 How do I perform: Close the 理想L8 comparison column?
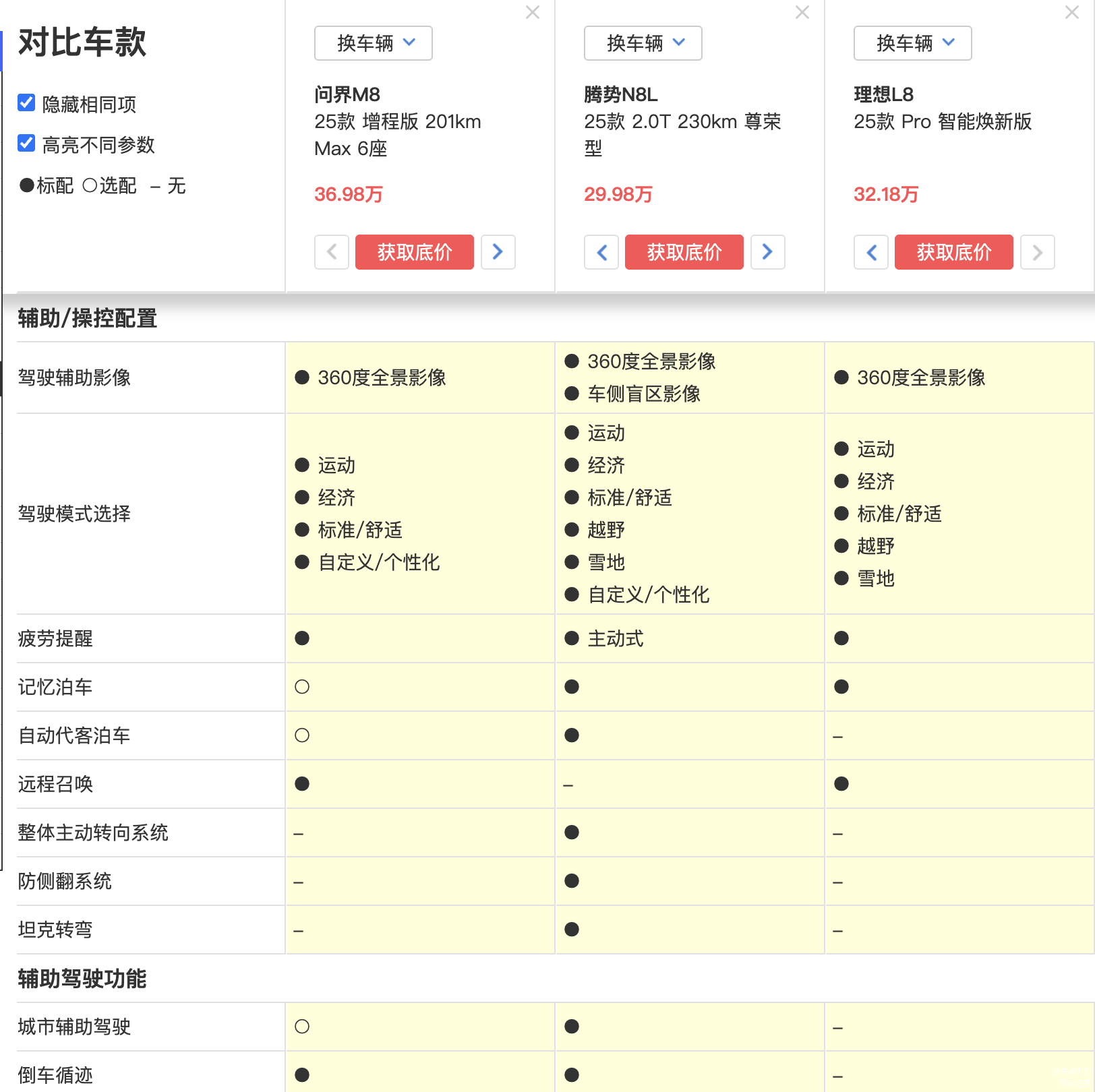click(1072, 12)
